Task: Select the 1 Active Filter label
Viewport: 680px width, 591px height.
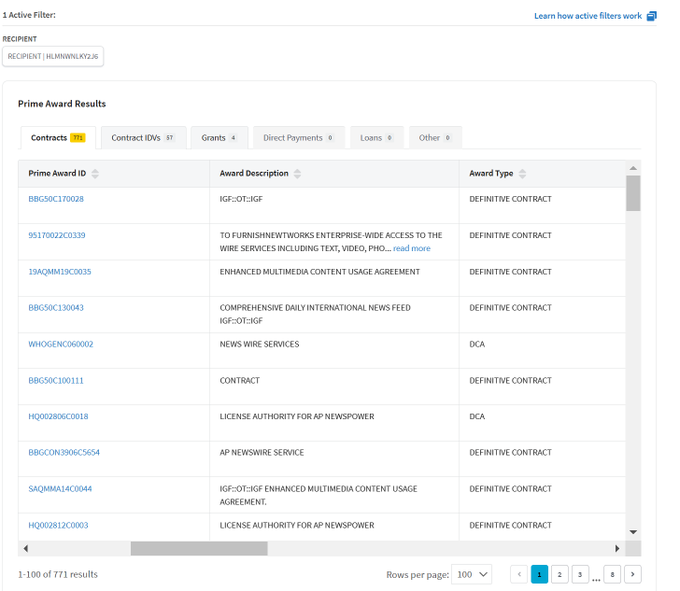Action: (x=29, y=15)
